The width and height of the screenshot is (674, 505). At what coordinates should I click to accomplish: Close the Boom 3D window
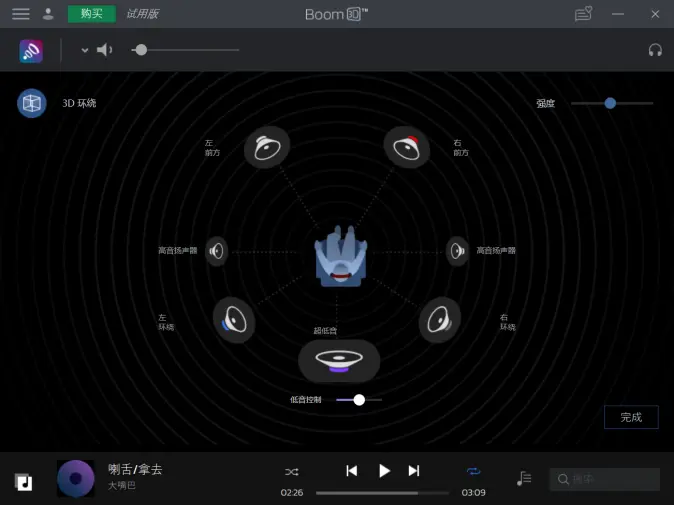click(x=655, y=14)
